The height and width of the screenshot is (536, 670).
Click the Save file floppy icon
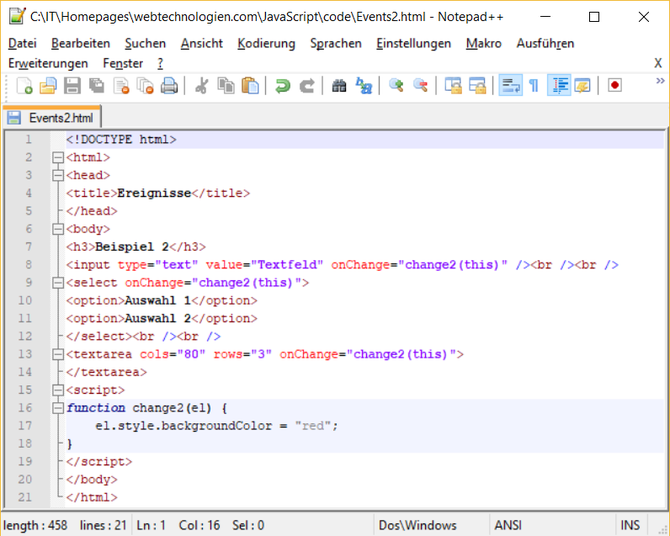72,86
